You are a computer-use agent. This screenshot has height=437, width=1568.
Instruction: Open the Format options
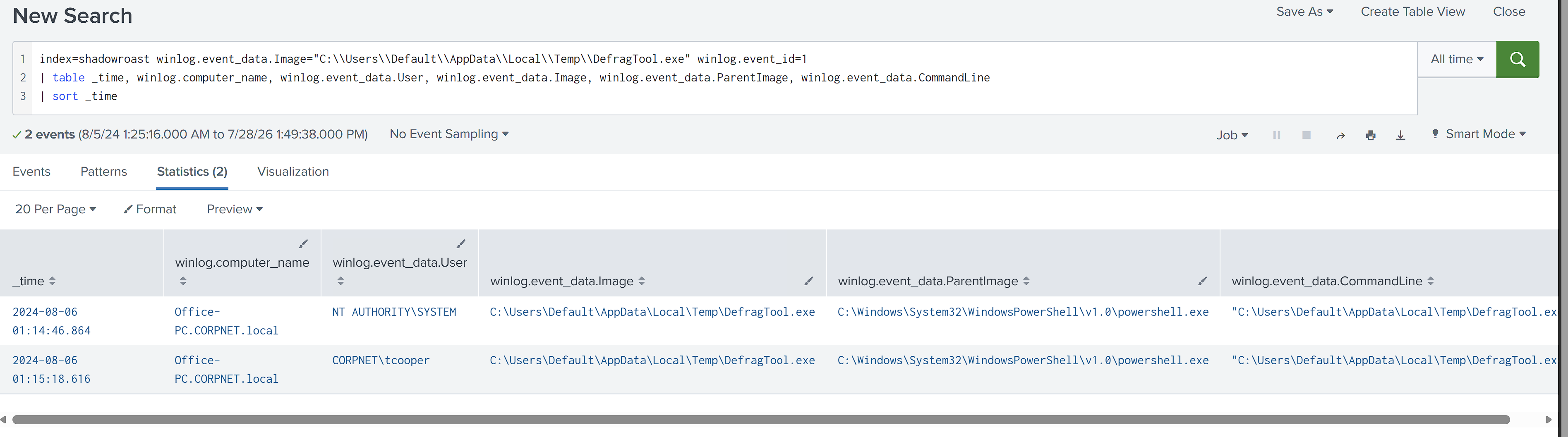(150, 209)
